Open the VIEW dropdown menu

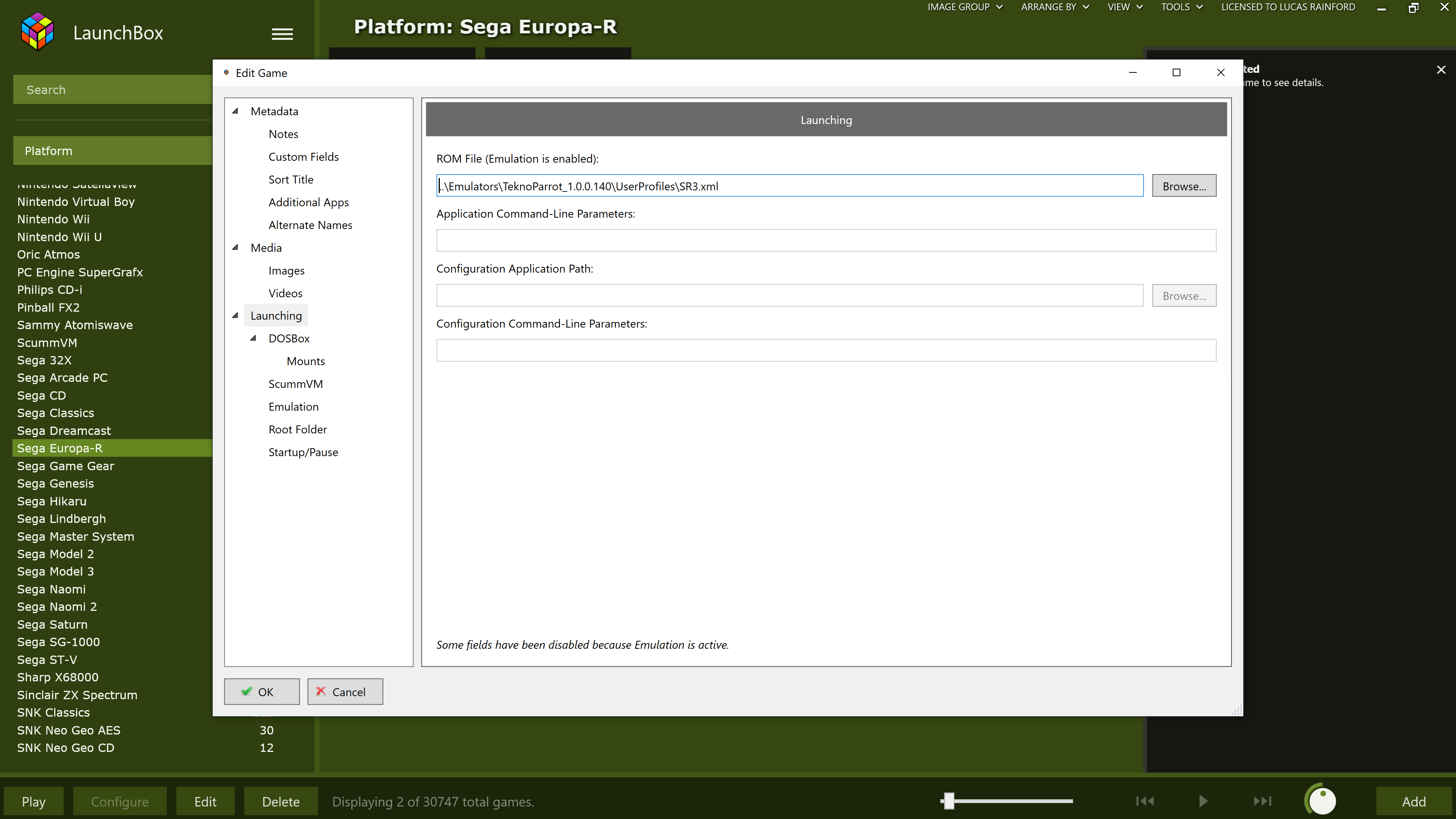(x=1125, y=7)
